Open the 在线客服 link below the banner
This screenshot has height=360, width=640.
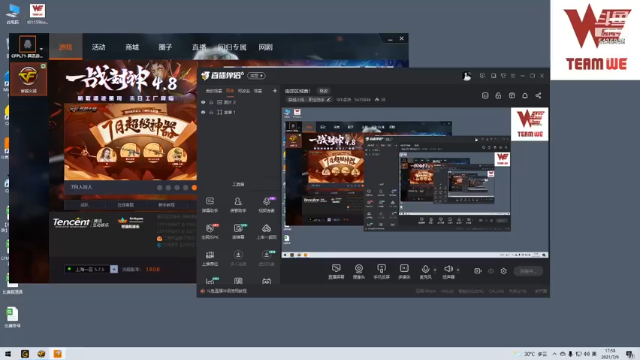click(126, 205)
